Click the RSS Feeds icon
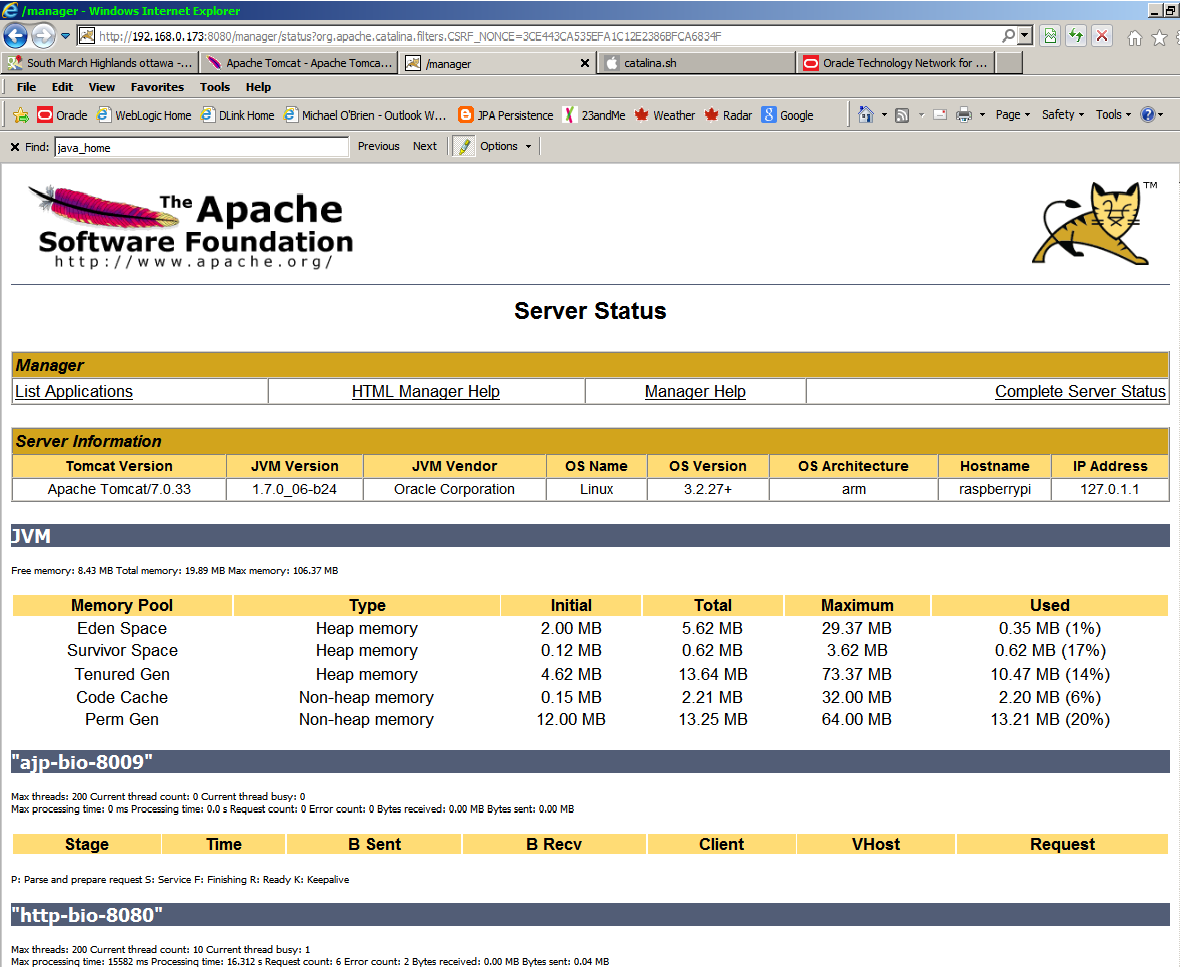The image size is (1180, 967). pos(902,115)
